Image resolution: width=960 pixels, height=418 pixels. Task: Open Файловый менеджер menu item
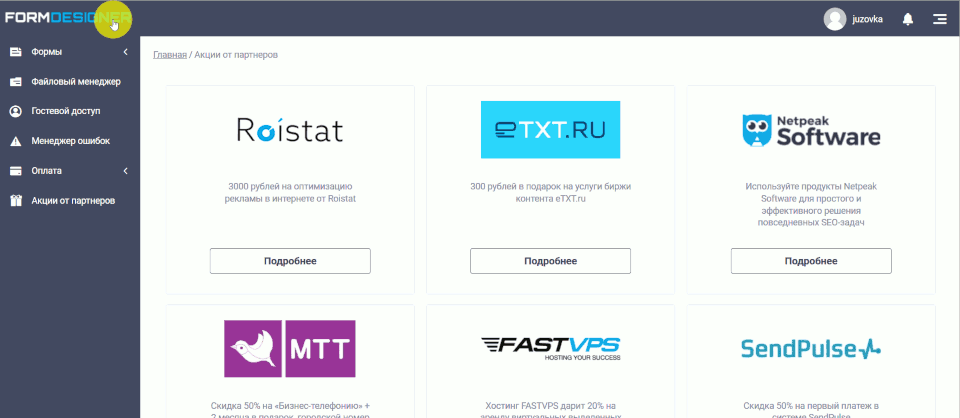tap(76, 82)
